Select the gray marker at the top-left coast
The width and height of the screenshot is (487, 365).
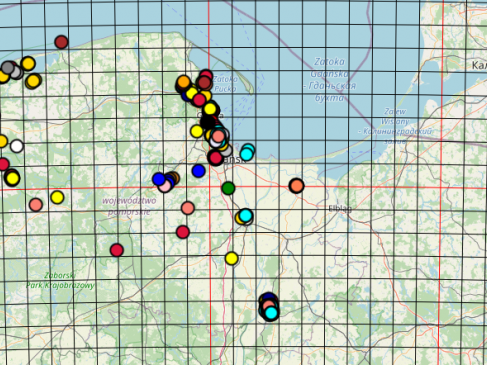click(8, 68)
